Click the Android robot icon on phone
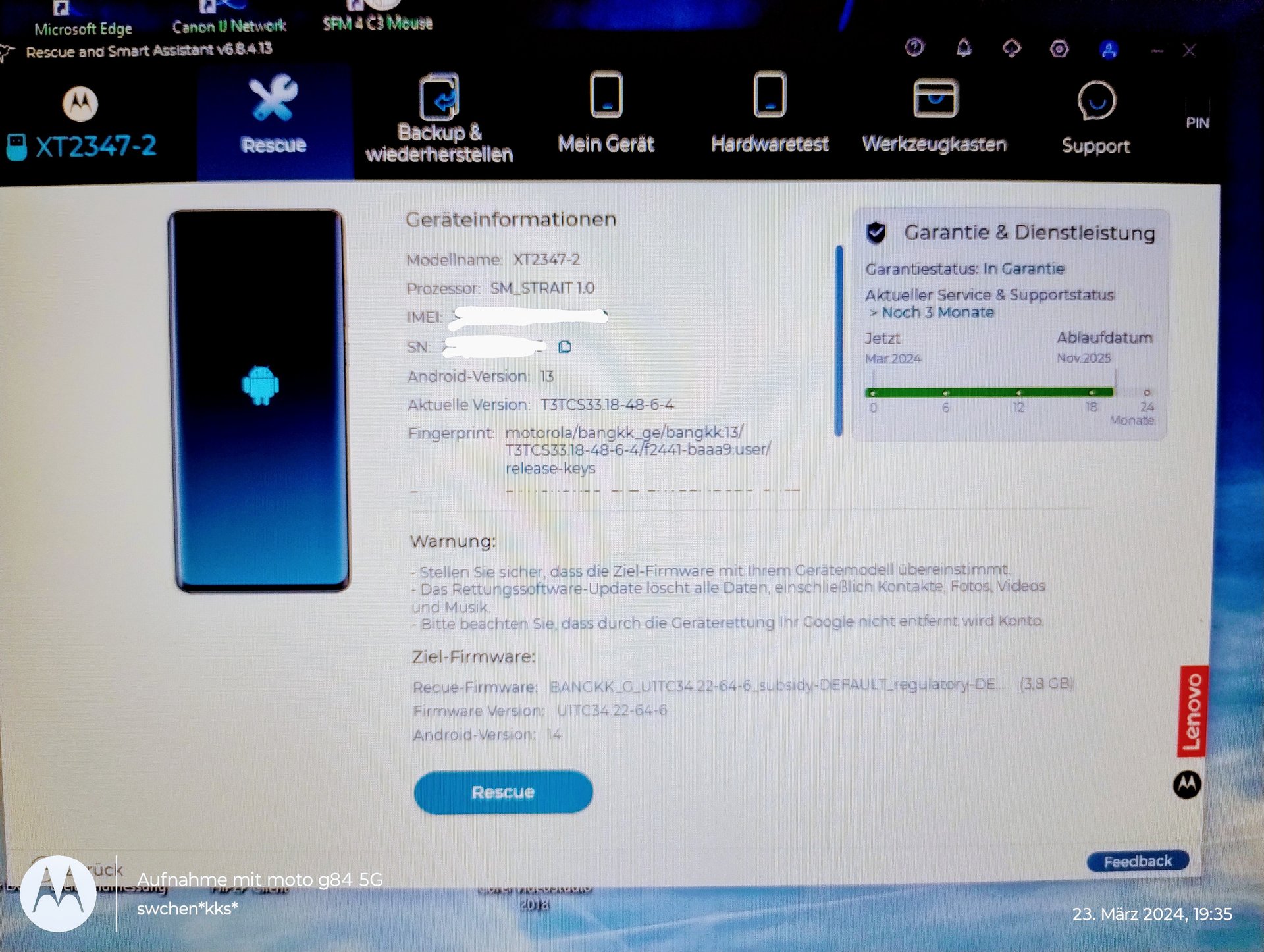This screenshot has width=1264, height=952. (260, 385)
